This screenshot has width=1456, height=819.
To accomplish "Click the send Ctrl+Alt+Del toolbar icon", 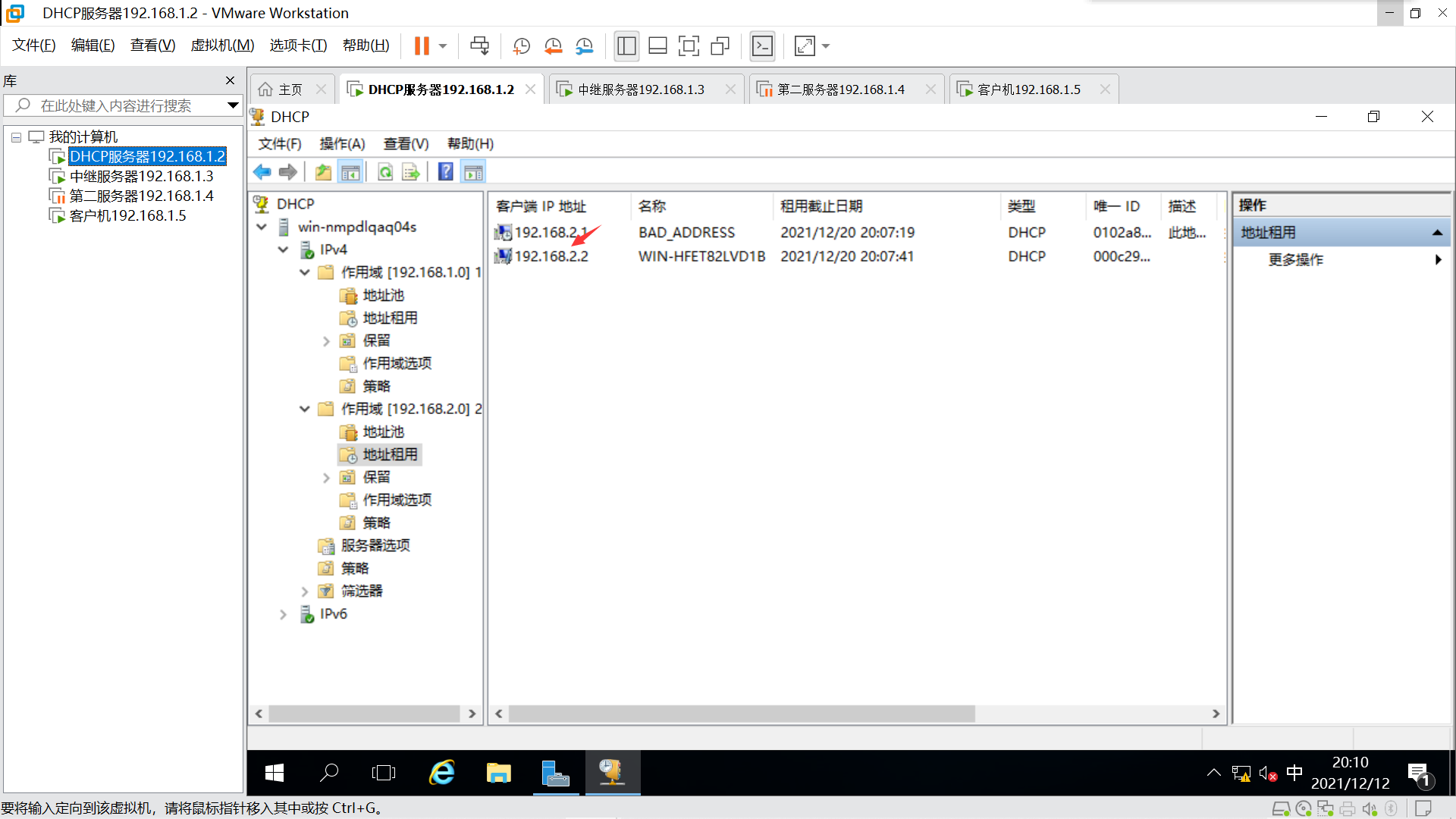I will 479,46.
